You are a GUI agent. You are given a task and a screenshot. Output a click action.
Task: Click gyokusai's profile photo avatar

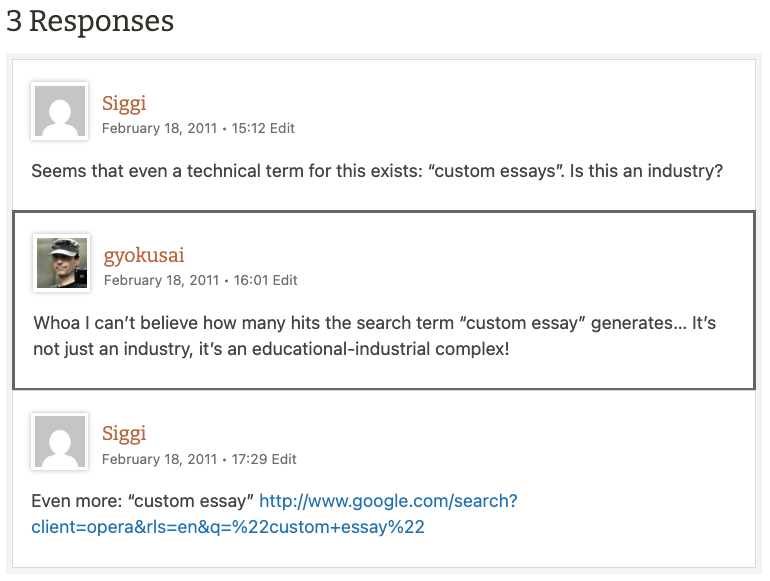[62, 262]
